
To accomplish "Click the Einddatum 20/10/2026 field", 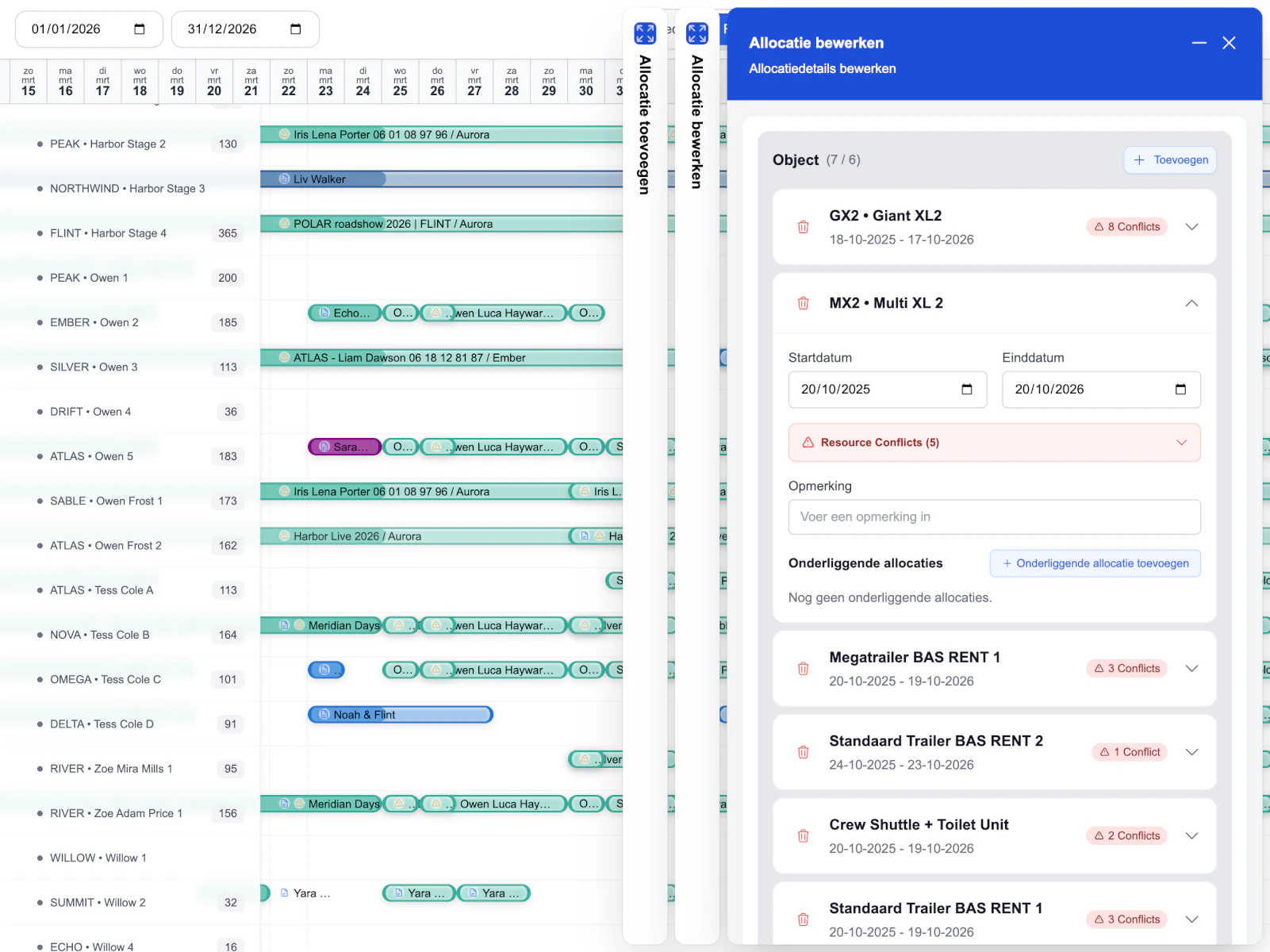I will 1101,390.
